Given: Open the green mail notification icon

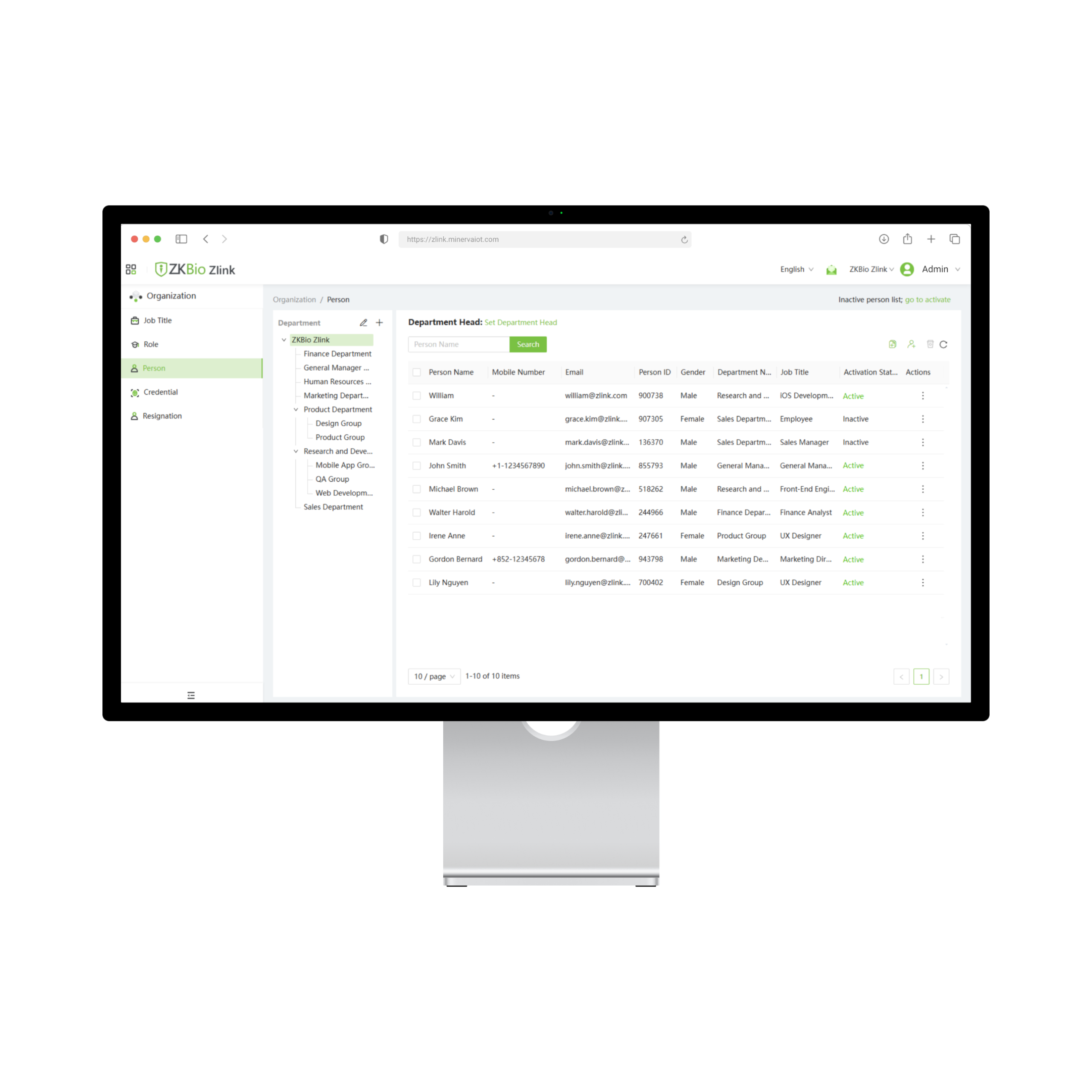Looking at the screenshot, I should [x=831, y=270].
